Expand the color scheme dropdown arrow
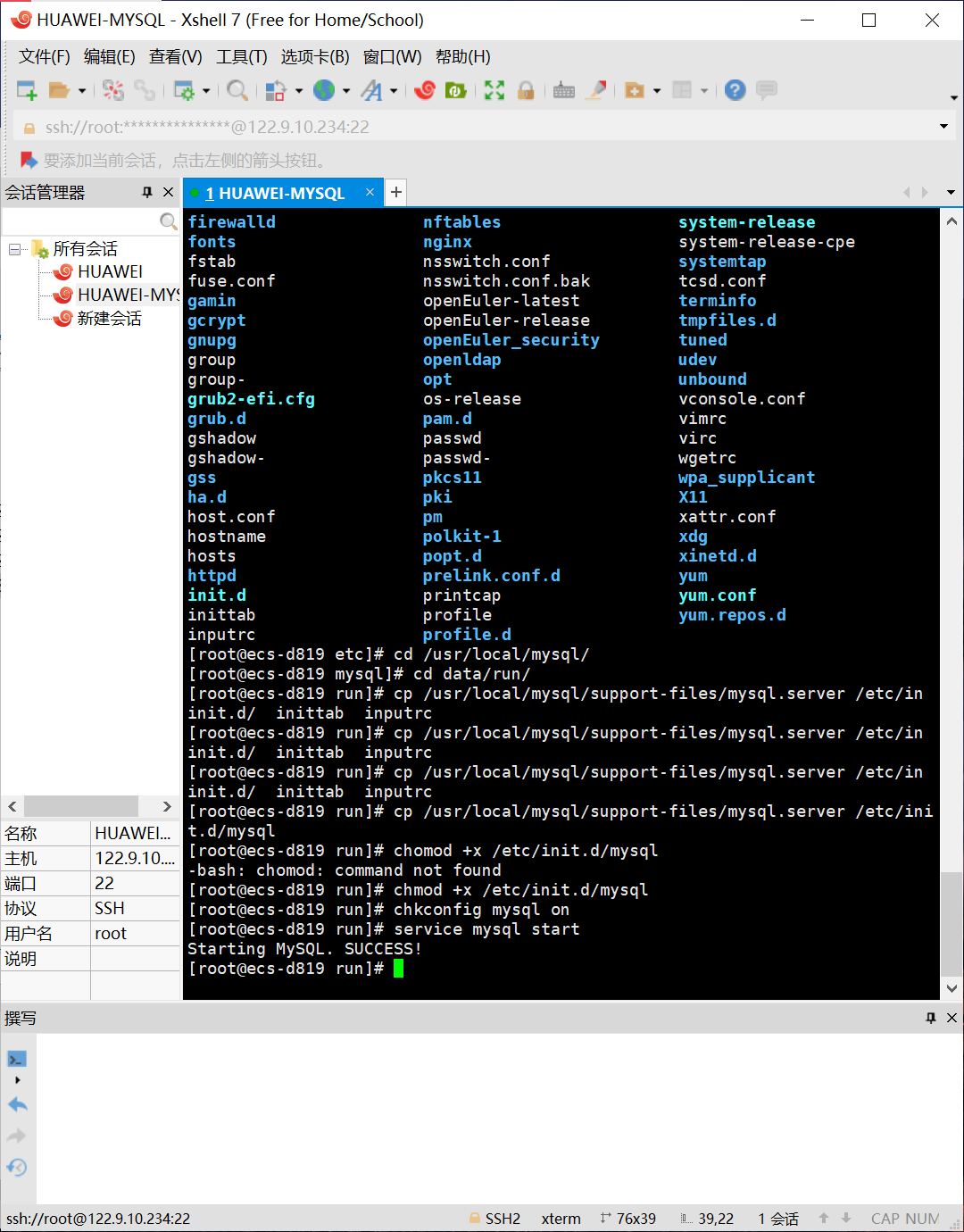 [299, 90]
